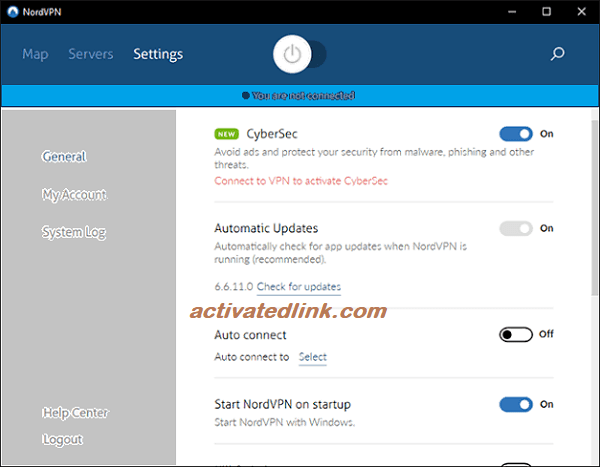Select the Settings tab
Screen dimensions: 600x467
(158, 54)
